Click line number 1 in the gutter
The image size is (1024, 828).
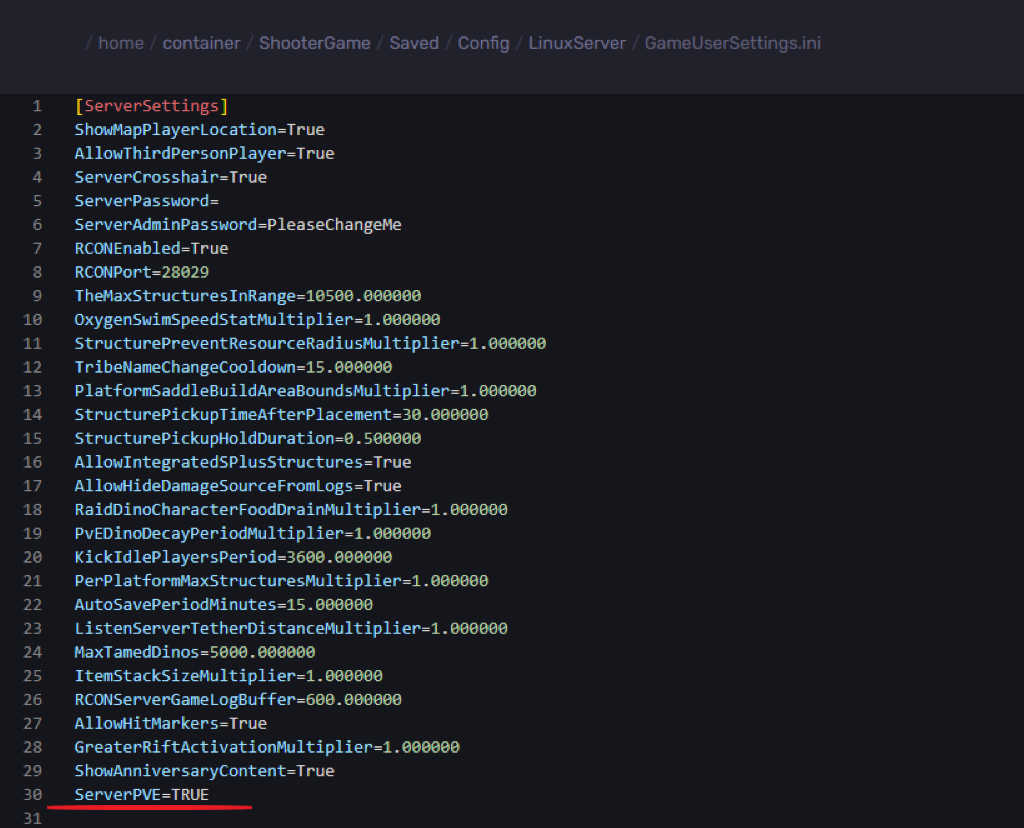pyautogui.click(x=37, y=106)
